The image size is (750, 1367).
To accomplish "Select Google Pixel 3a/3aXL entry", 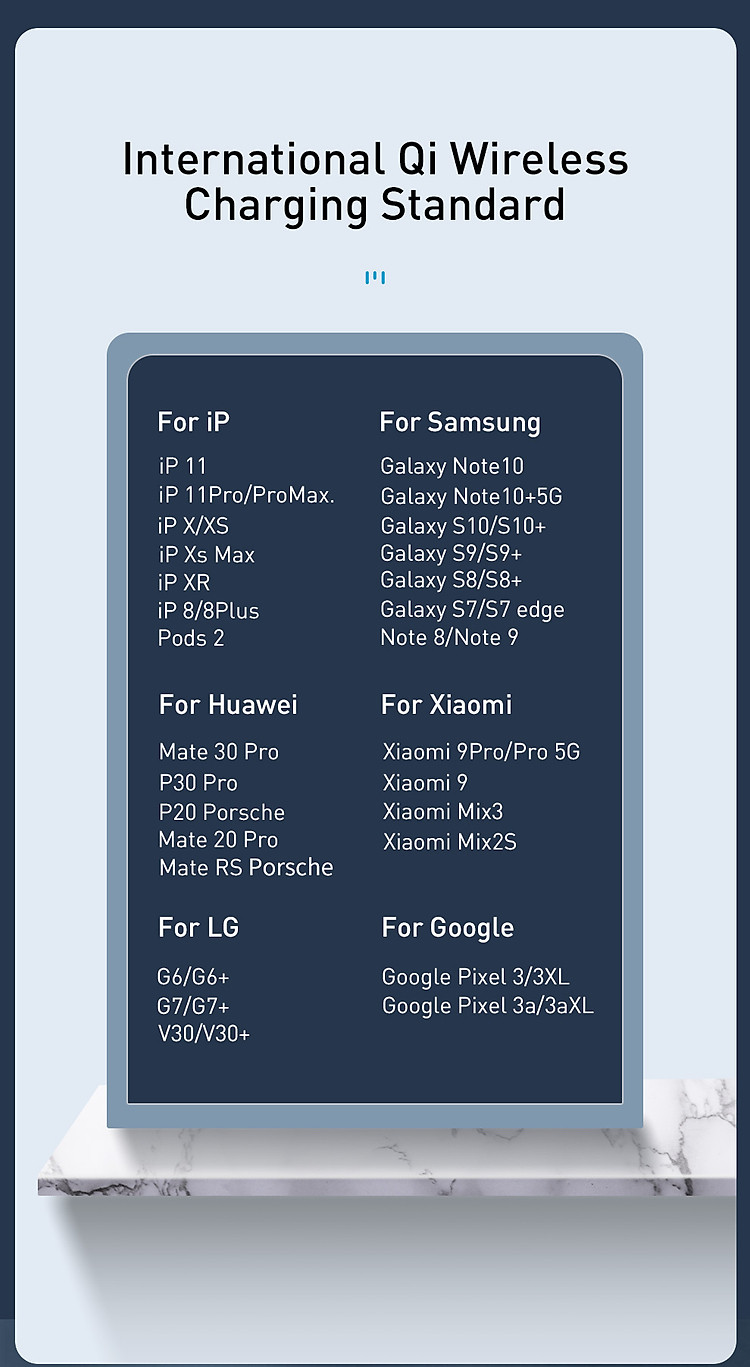I will click(488, 1005).
